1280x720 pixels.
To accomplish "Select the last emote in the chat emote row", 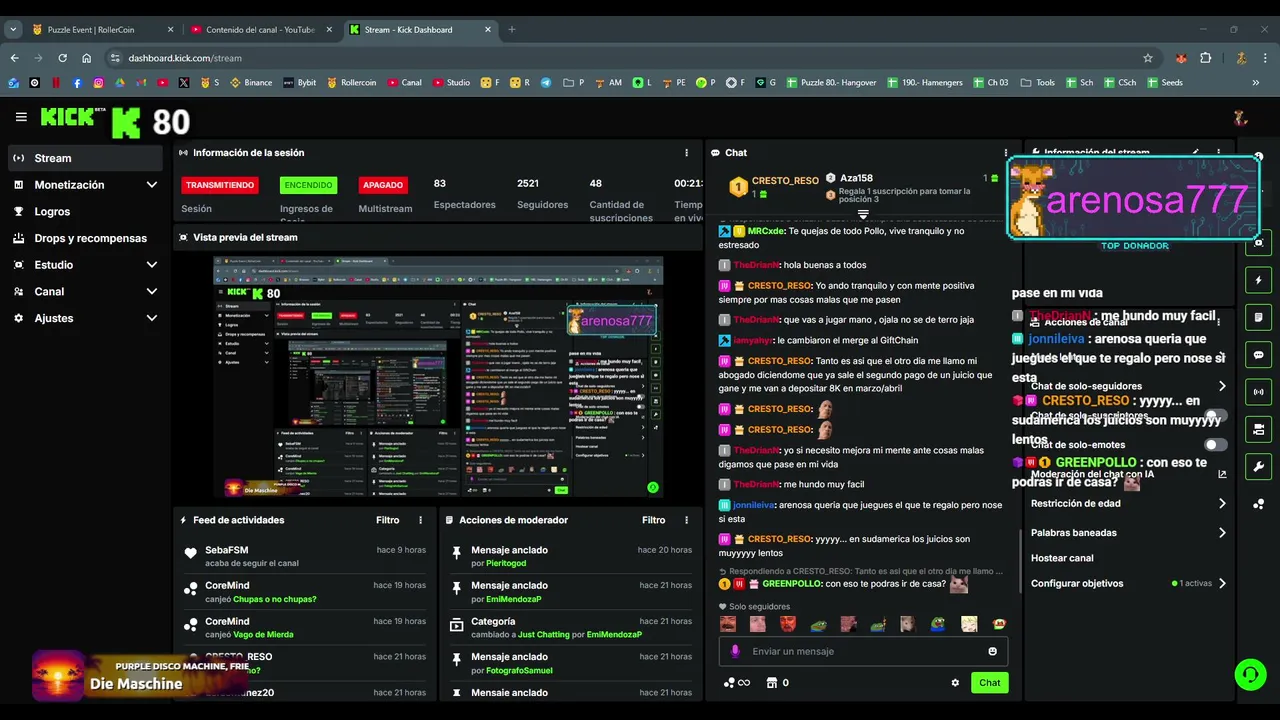I will pyautogui.click(x=999, y=624).
